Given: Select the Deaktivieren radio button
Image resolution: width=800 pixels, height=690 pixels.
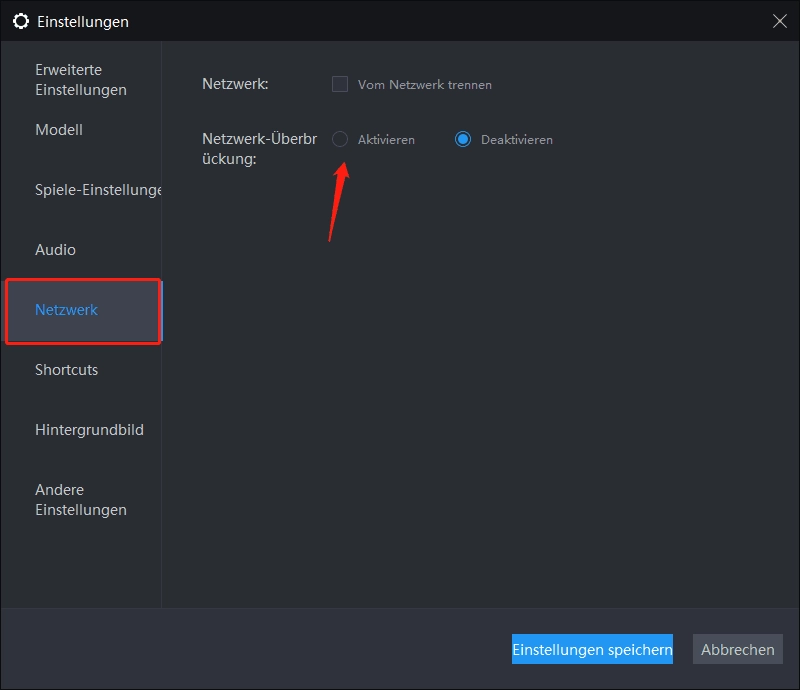Looking at the screenshot, I should click(x=463, y=139).
